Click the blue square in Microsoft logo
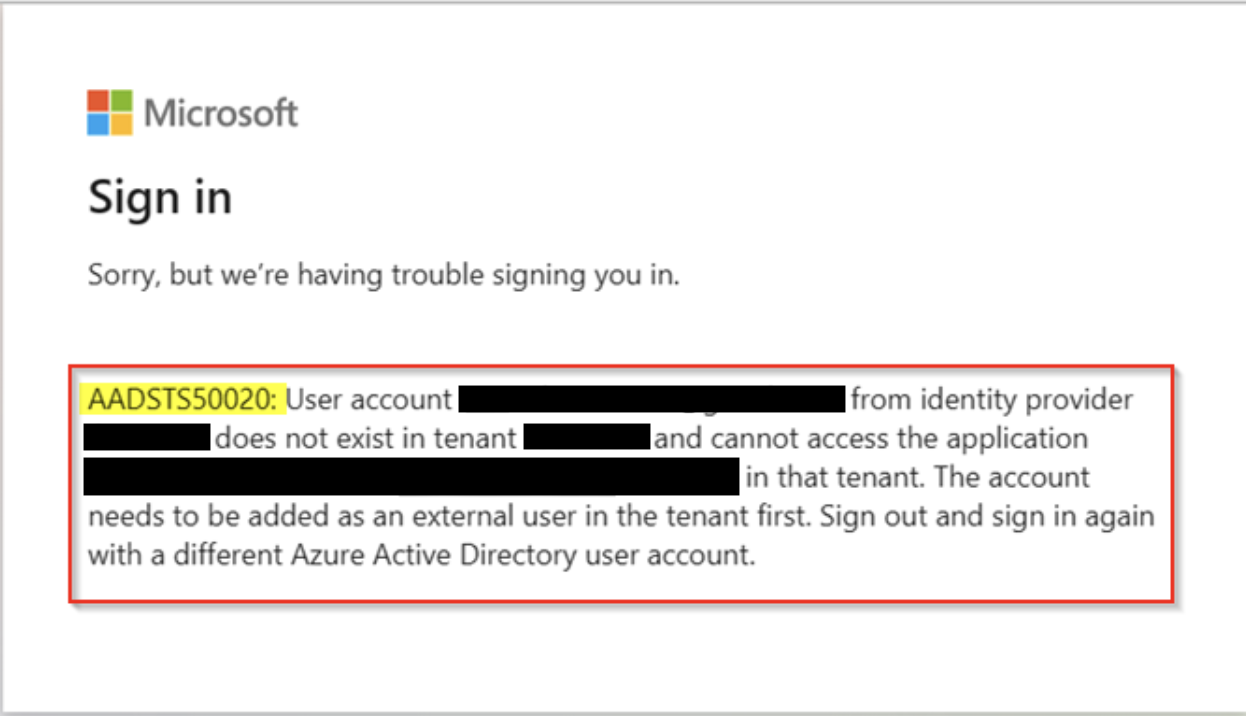This screenshot has width=1246, height=716. 97,124
